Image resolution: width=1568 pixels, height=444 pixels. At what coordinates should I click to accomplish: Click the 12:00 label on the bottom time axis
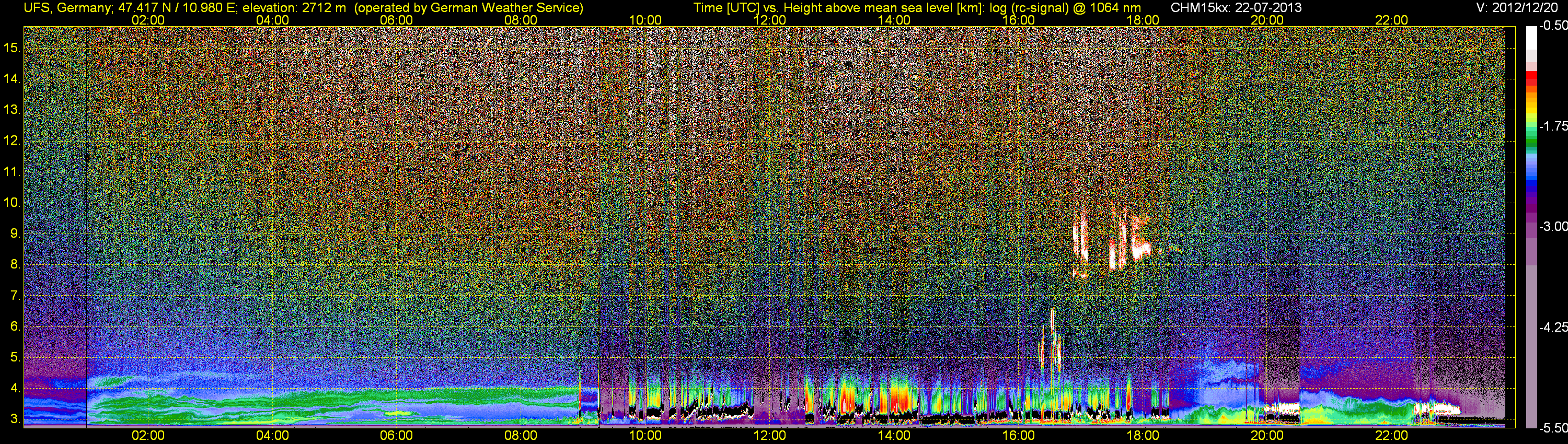click(769, 436)
